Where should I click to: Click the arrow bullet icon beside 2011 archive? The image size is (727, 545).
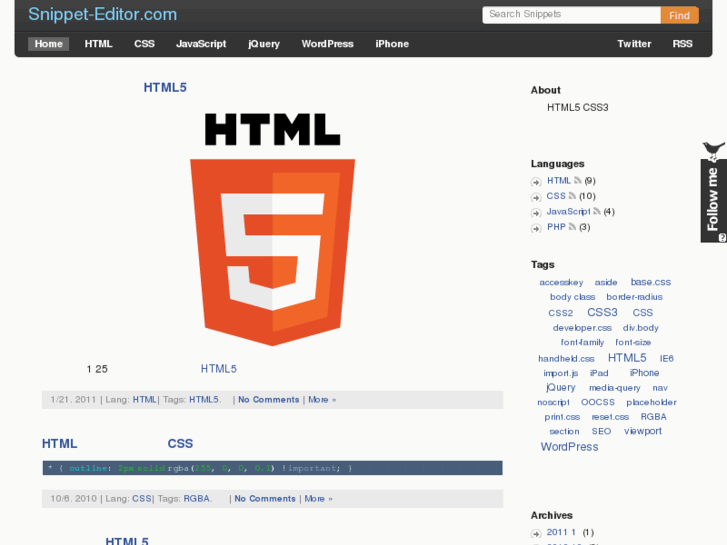click(x=536, y=533)
